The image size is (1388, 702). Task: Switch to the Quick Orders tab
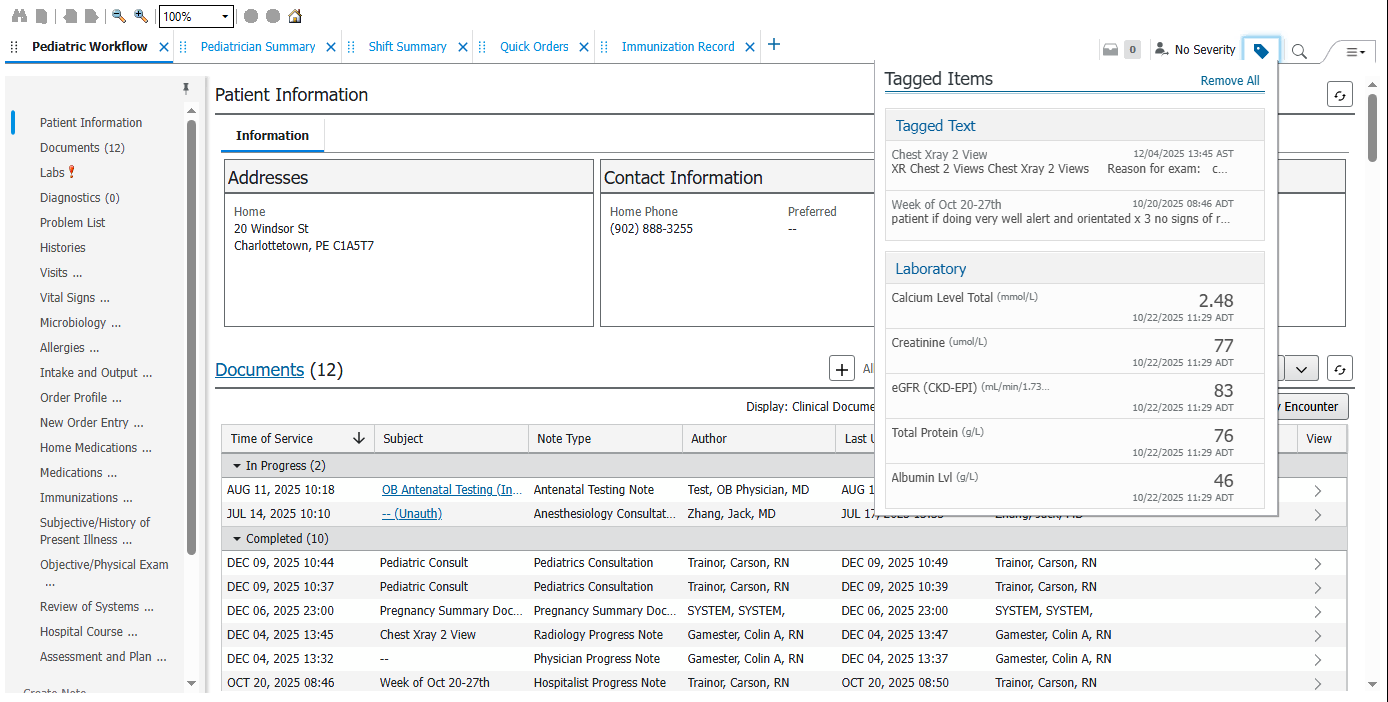point(534,47)
